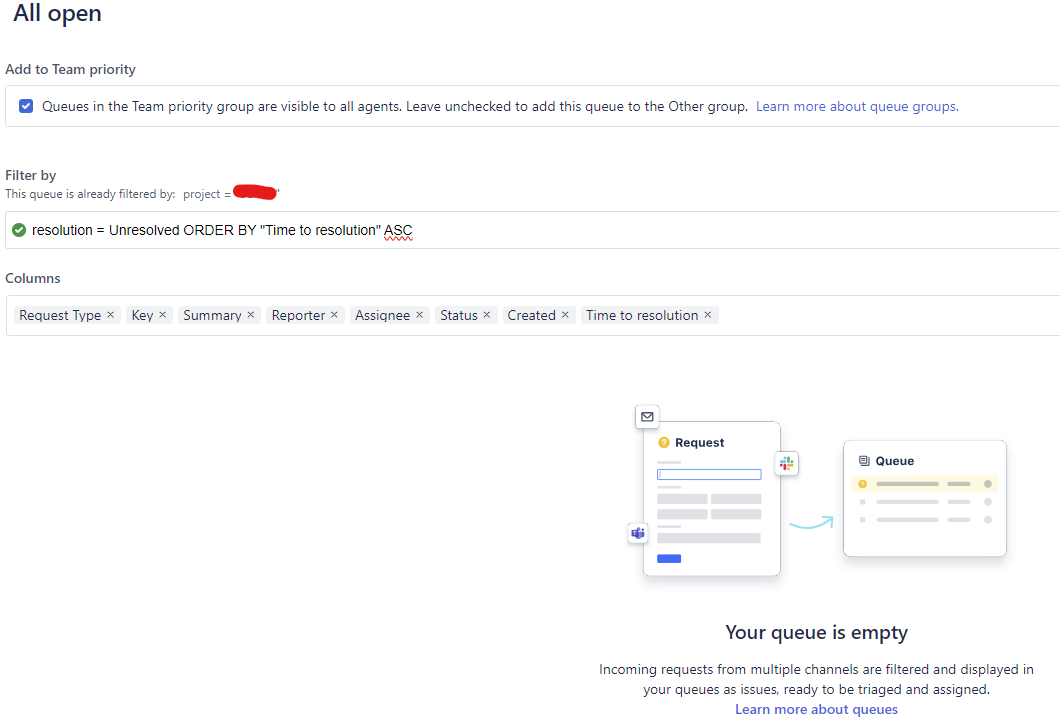
Task: Remove the Reporter column
Action: [x=334, y=315]
